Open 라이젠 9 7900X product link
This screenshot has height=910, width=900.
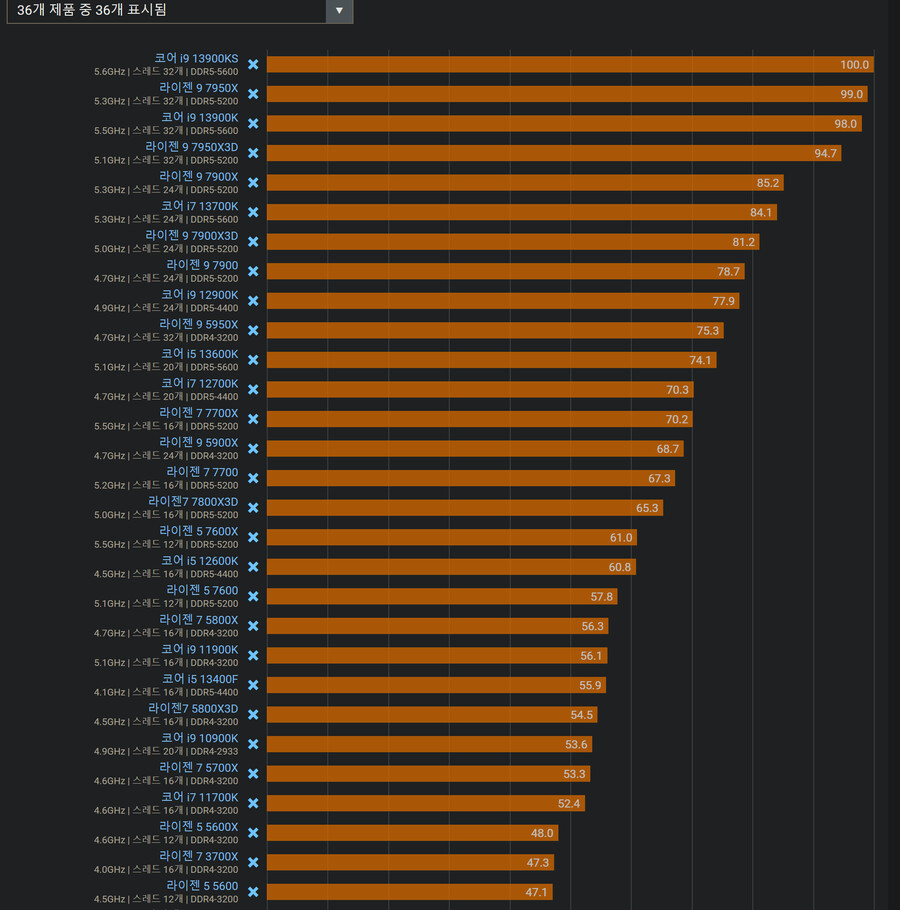[198, 177]
